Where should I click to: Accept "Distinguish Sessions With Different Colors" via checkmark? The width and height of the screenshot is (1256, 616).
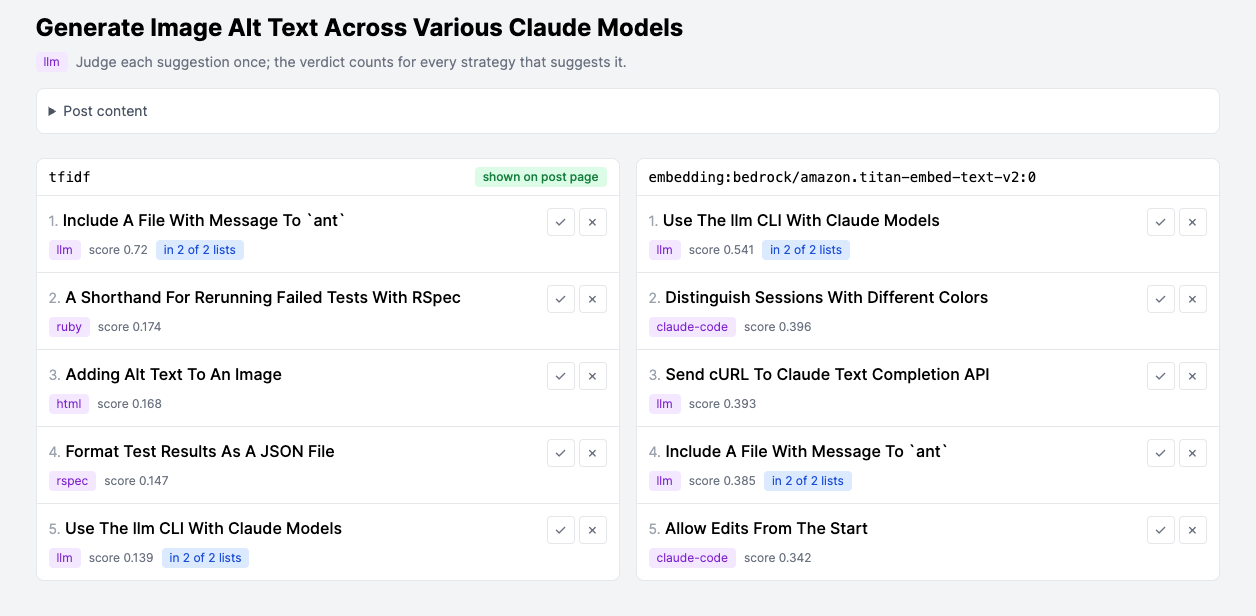click(x=1161, y=299)
